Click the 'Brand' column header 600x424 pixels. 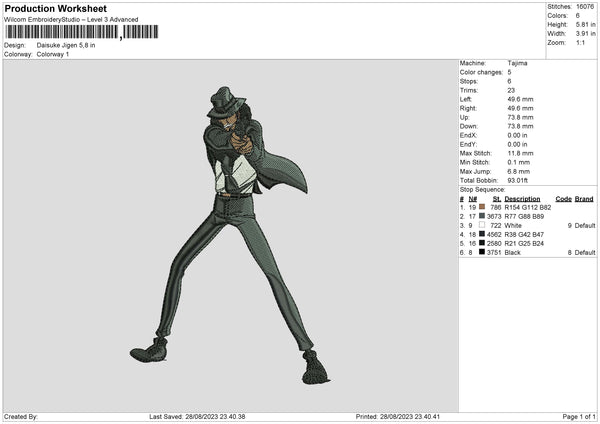click(584, 199)
